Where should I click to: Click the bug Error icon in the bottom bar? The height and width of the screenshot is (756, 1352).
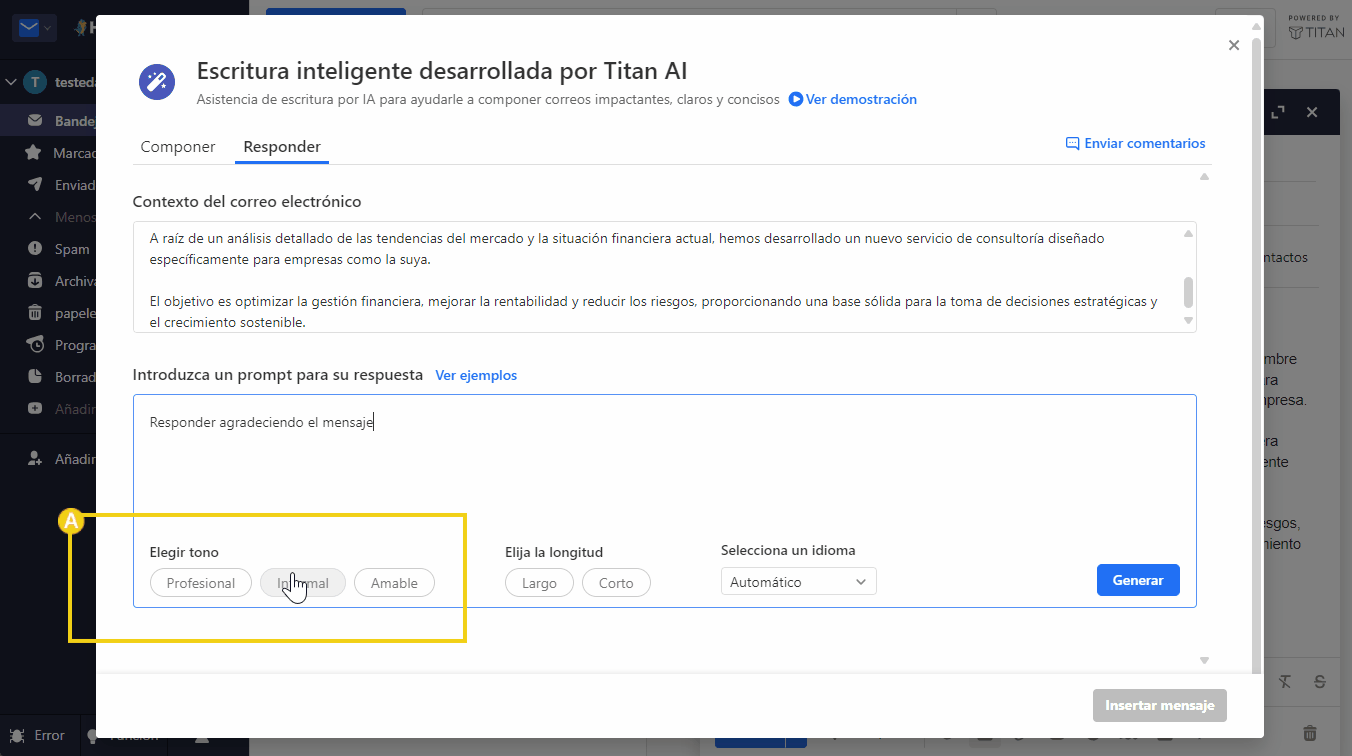pyautogui.click(x=15, y=735)
